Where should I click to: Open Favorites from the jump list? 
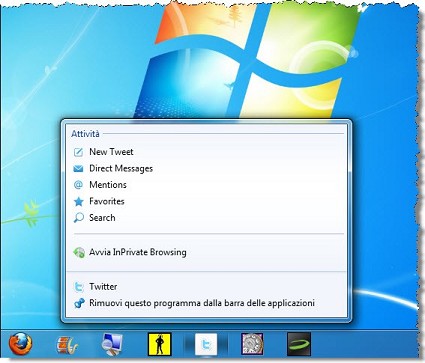206,201
